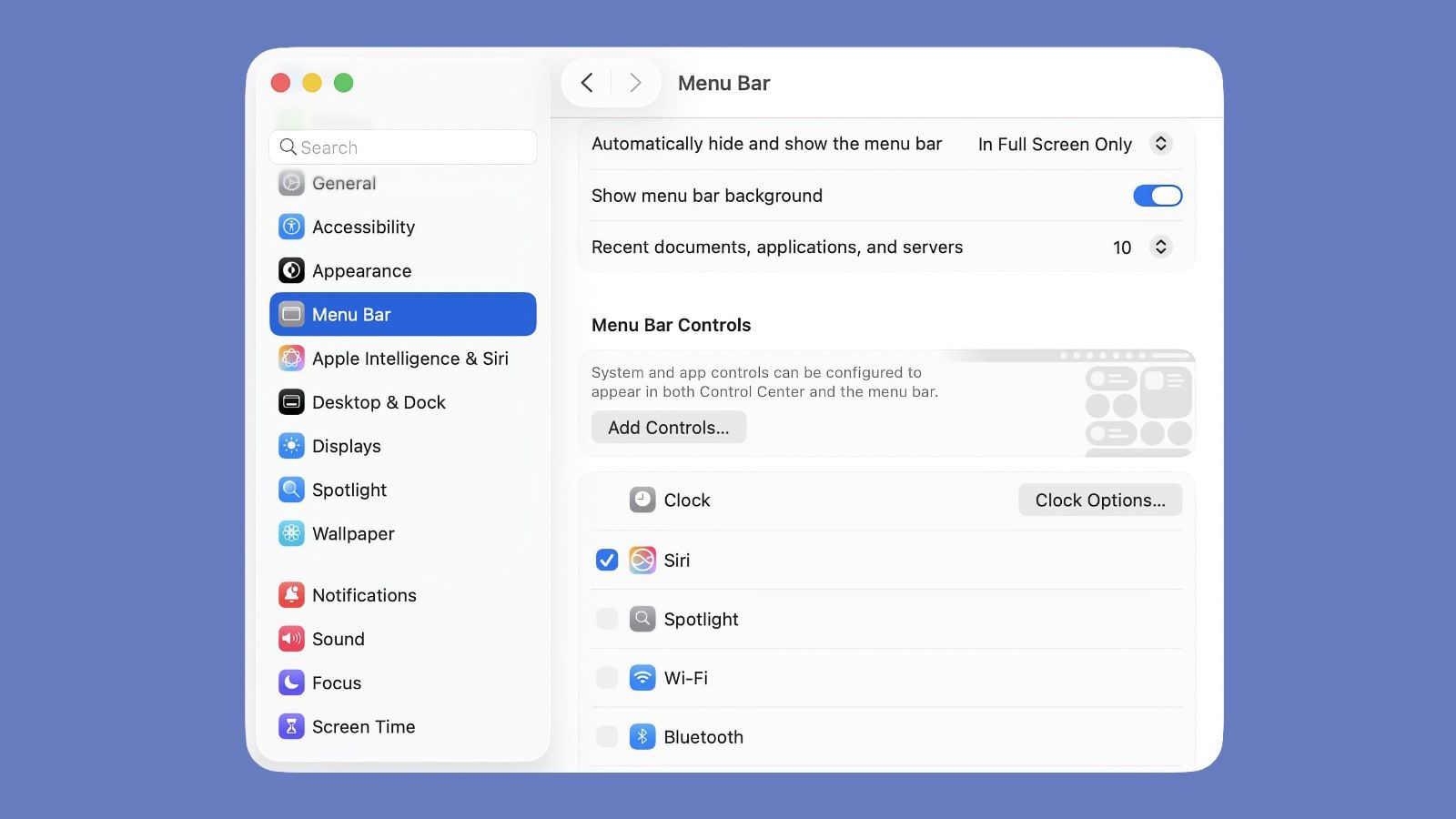Screen dimensions: 1456x819
Task: Click the Add Controls... button
Action: tap(669, 428)
